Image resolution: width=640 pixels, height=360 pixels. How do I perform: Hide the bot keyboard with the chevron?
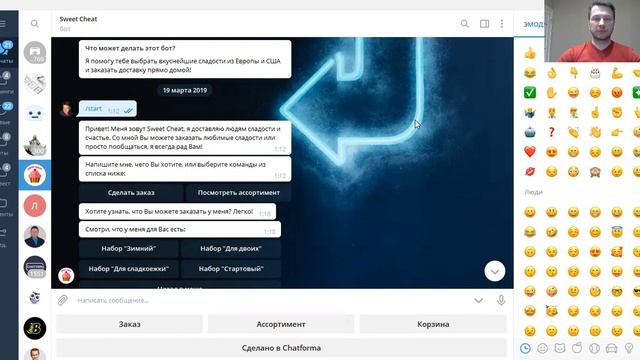tap(478, 301)
